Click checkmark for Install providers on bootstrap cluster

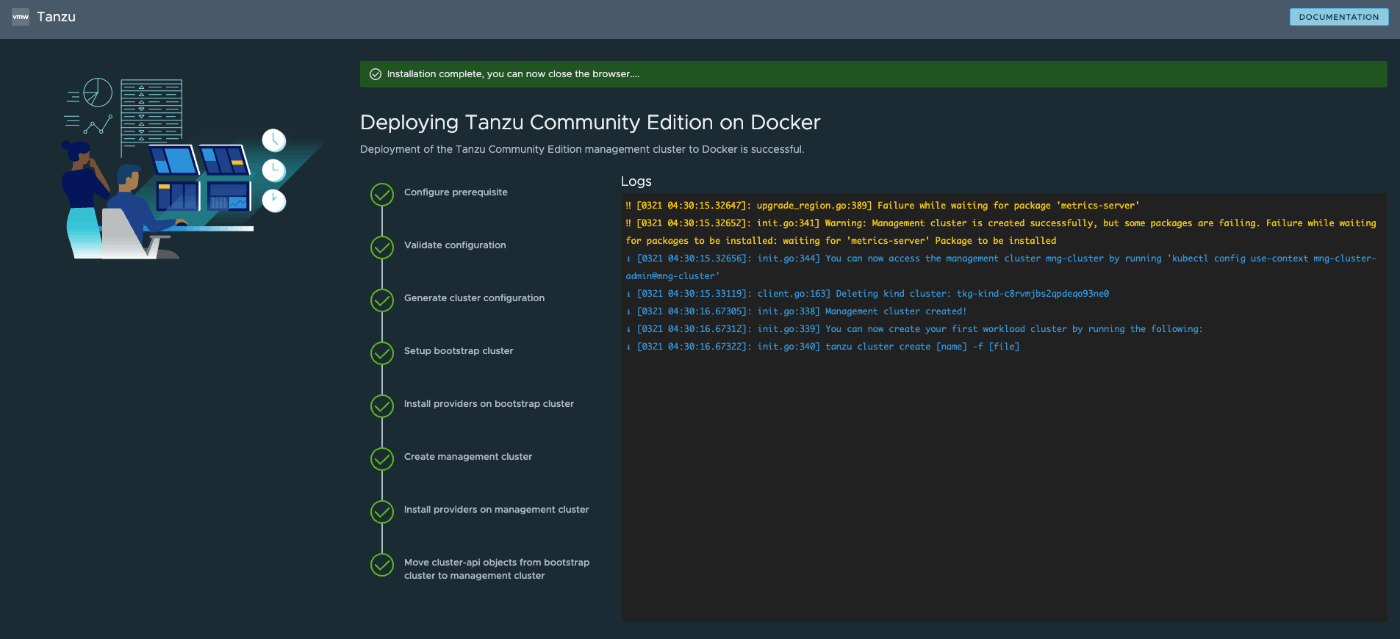point(382,406)
